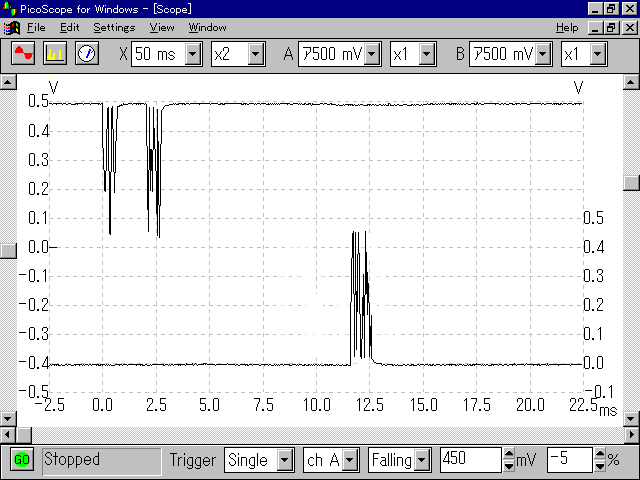The width and height of the screenshot is (640, 480).
Task: Click the Stopped status field
Action: click(102, 460)
